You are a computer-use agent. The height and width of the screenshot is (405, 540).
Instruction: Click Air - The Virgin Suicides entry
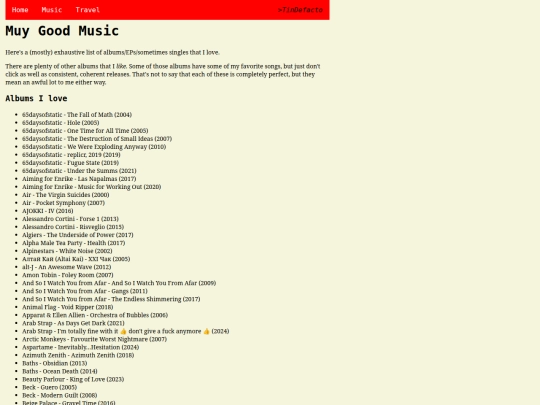[66, 195]
